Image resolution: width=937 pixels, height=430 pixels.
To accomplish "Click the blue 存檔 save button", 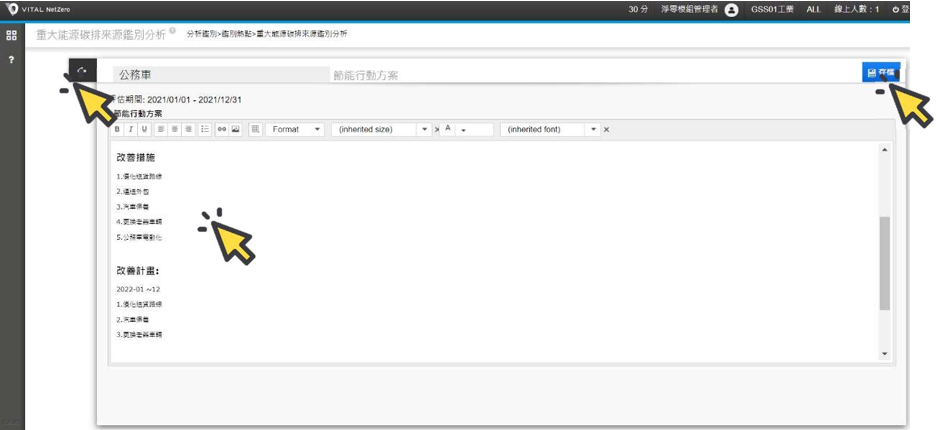I will coord(881,73).
